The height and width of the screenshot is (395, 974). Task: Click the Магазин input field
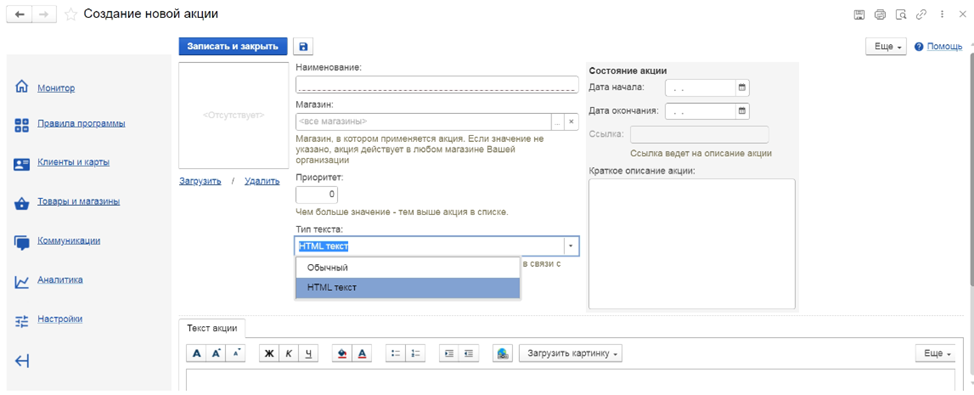[424, 122]
